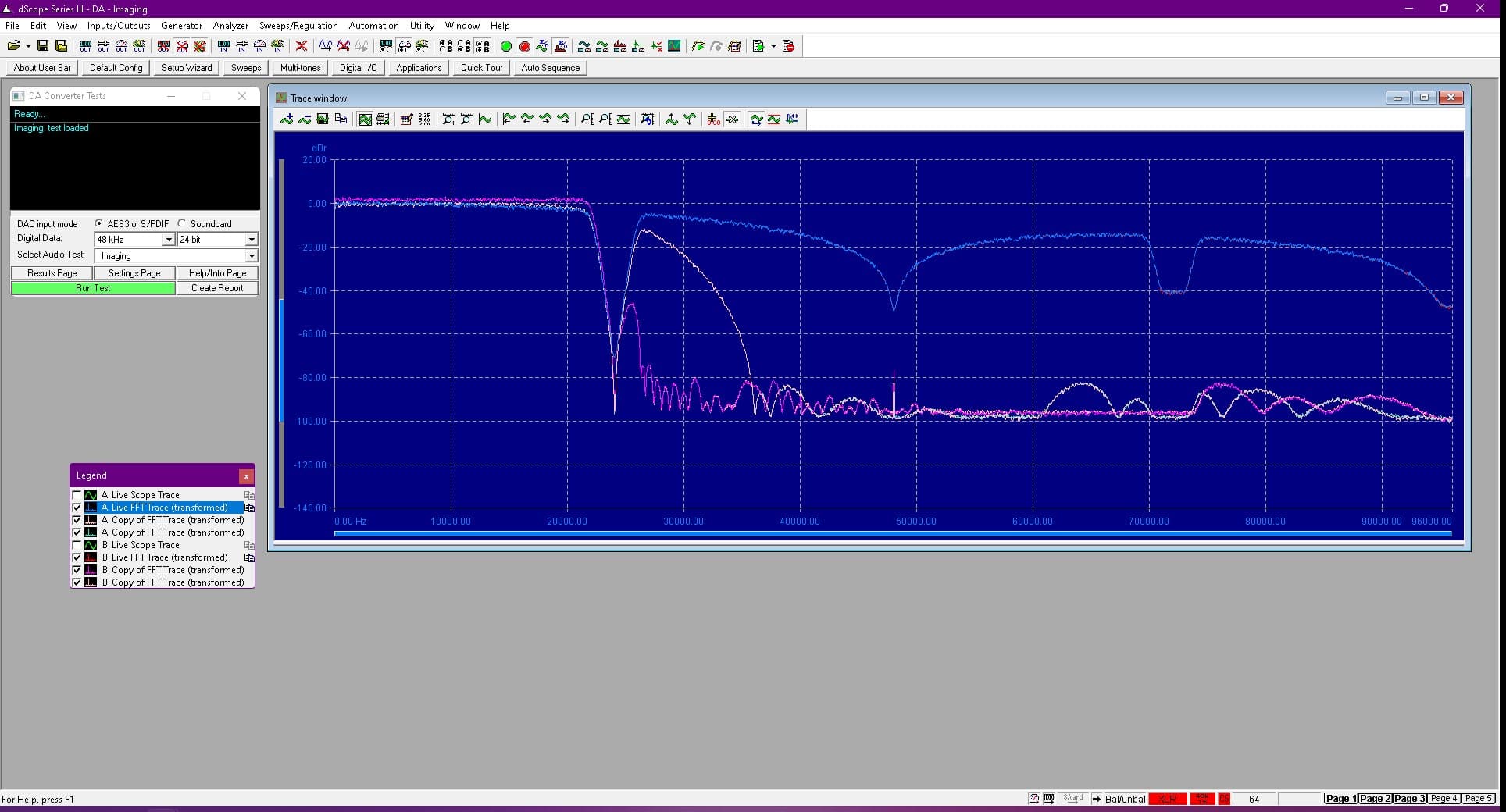Click the dark green FFT-display toolbar icon

coord(674,46)
